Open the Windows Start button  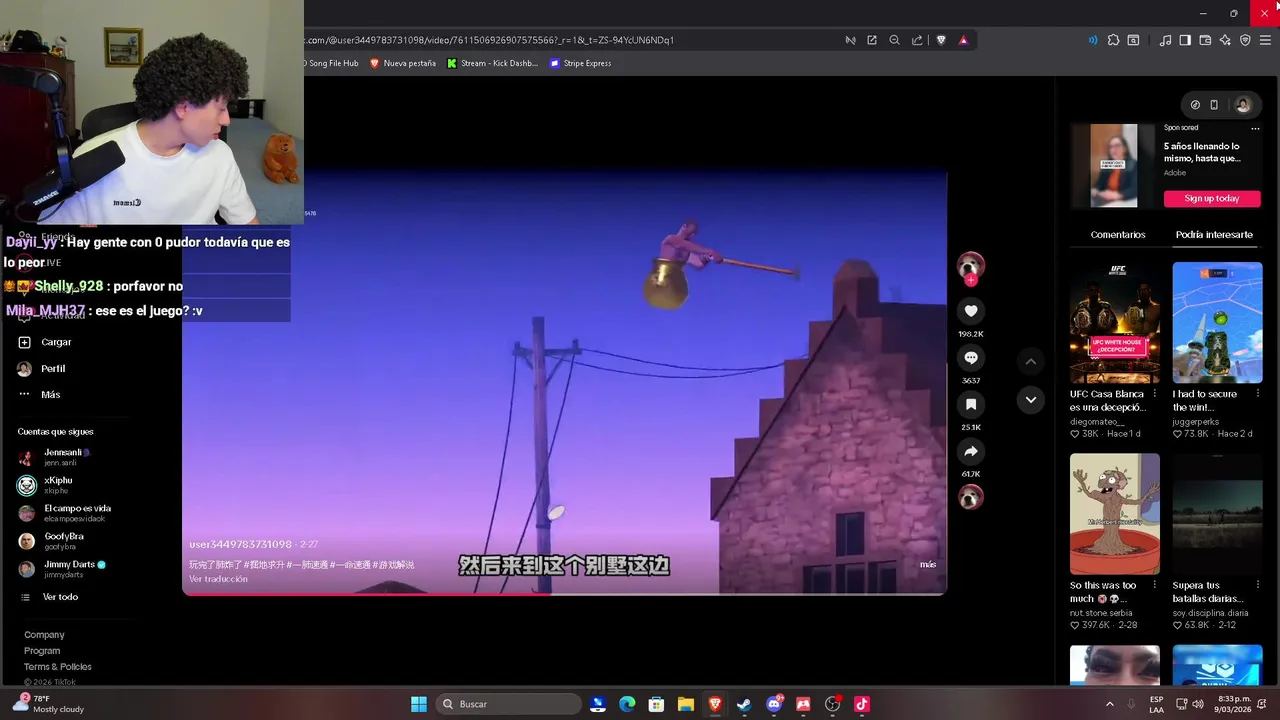(x=419, y=704)
